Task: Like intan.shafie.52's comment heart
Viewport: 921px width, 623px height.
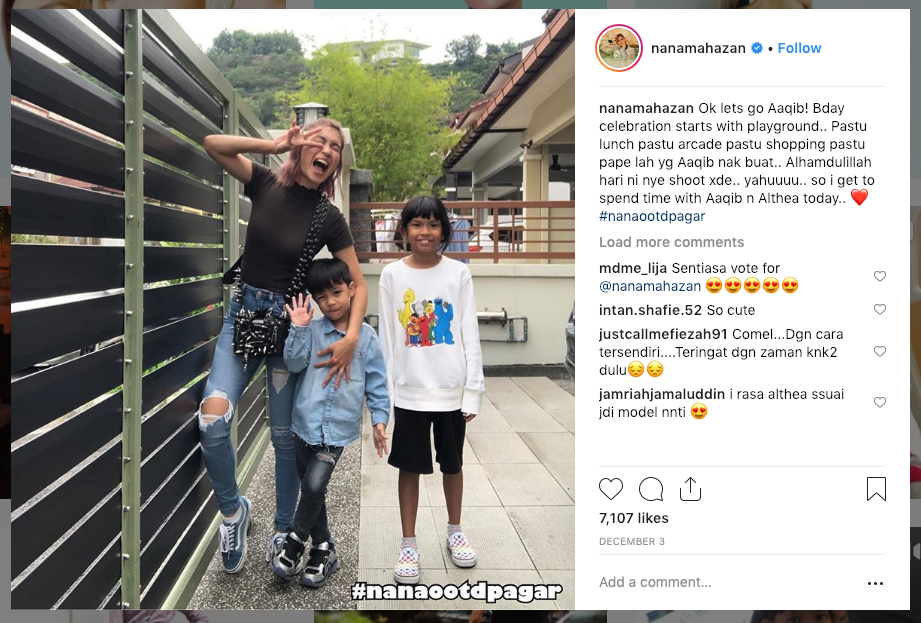Action: (x=879, y=309)
